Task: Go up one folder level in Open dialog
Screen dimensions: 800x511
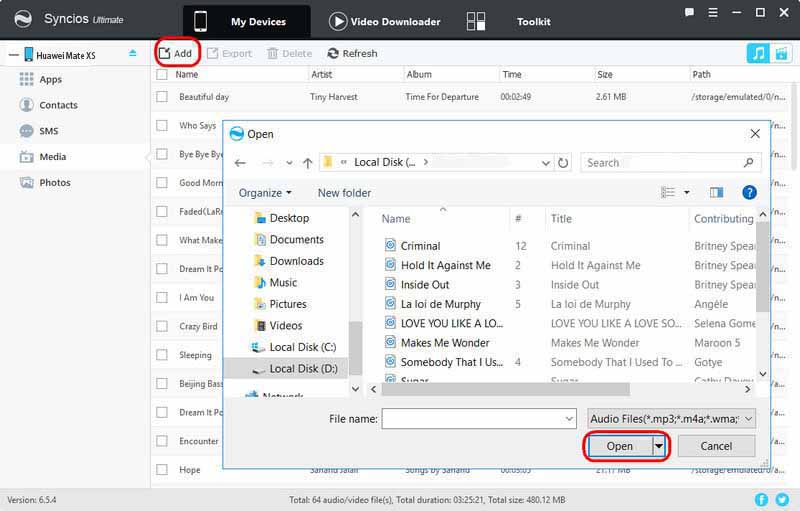Action: pyautogui.click(x=307, y=163)
